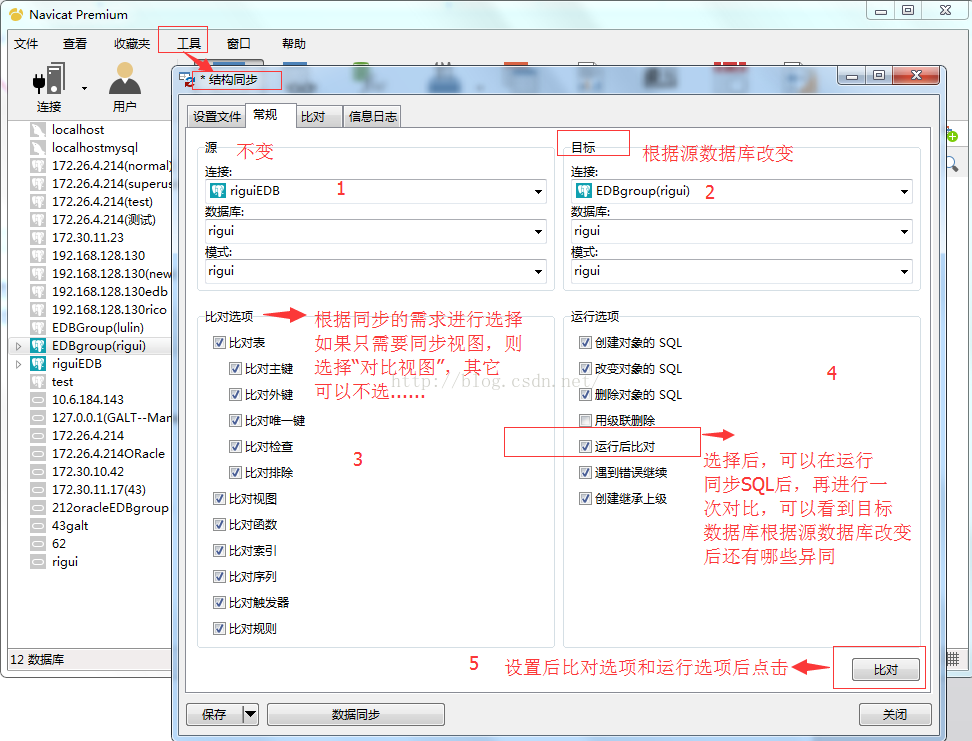Toggle 运行后比对 checkbox
This screenshot has width=972, height=741.
585,446
